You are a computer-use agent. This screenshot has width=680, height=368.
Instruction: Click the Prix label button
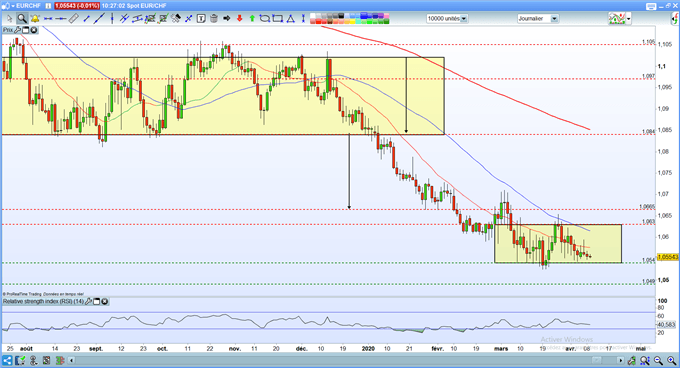pyautogui.click(x=8, y=30)
